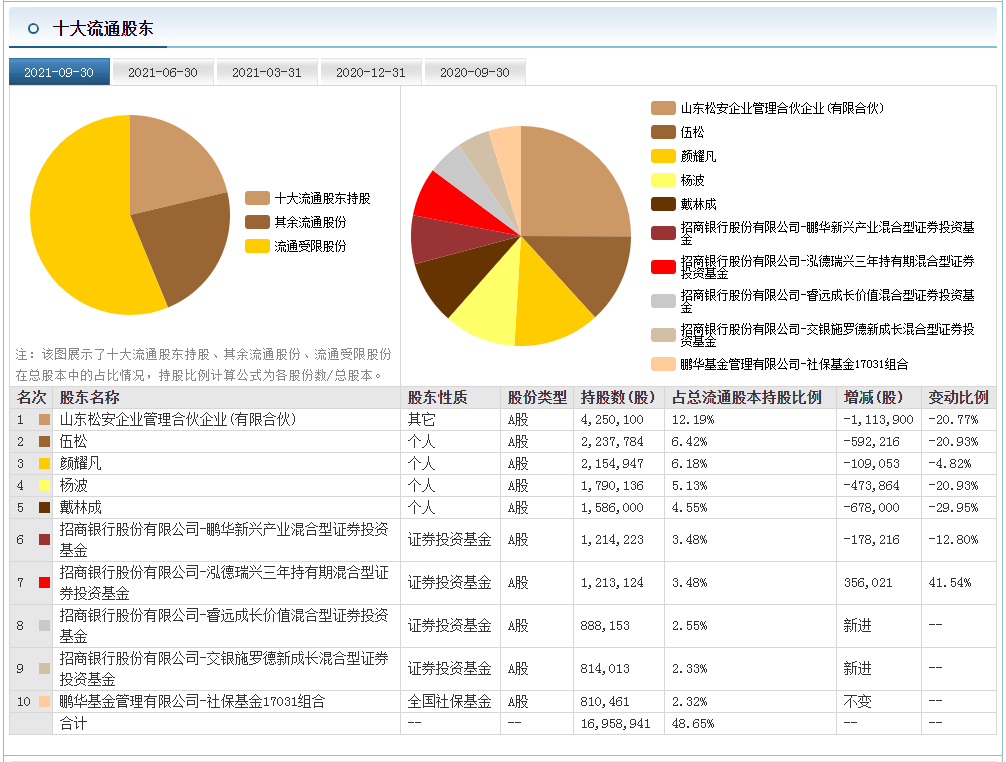View the 2020-12-31 tab
This screenshot has height=762, width=1006.
[371, 73]
